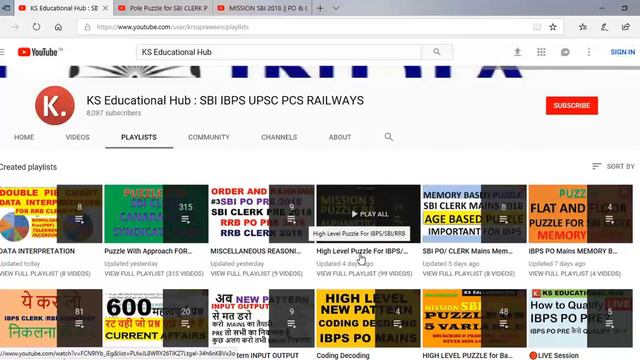The width and height of the screenshot is (640, 360).
Task: Close the KS Educational Hub tab
Action: click(105, 8)
